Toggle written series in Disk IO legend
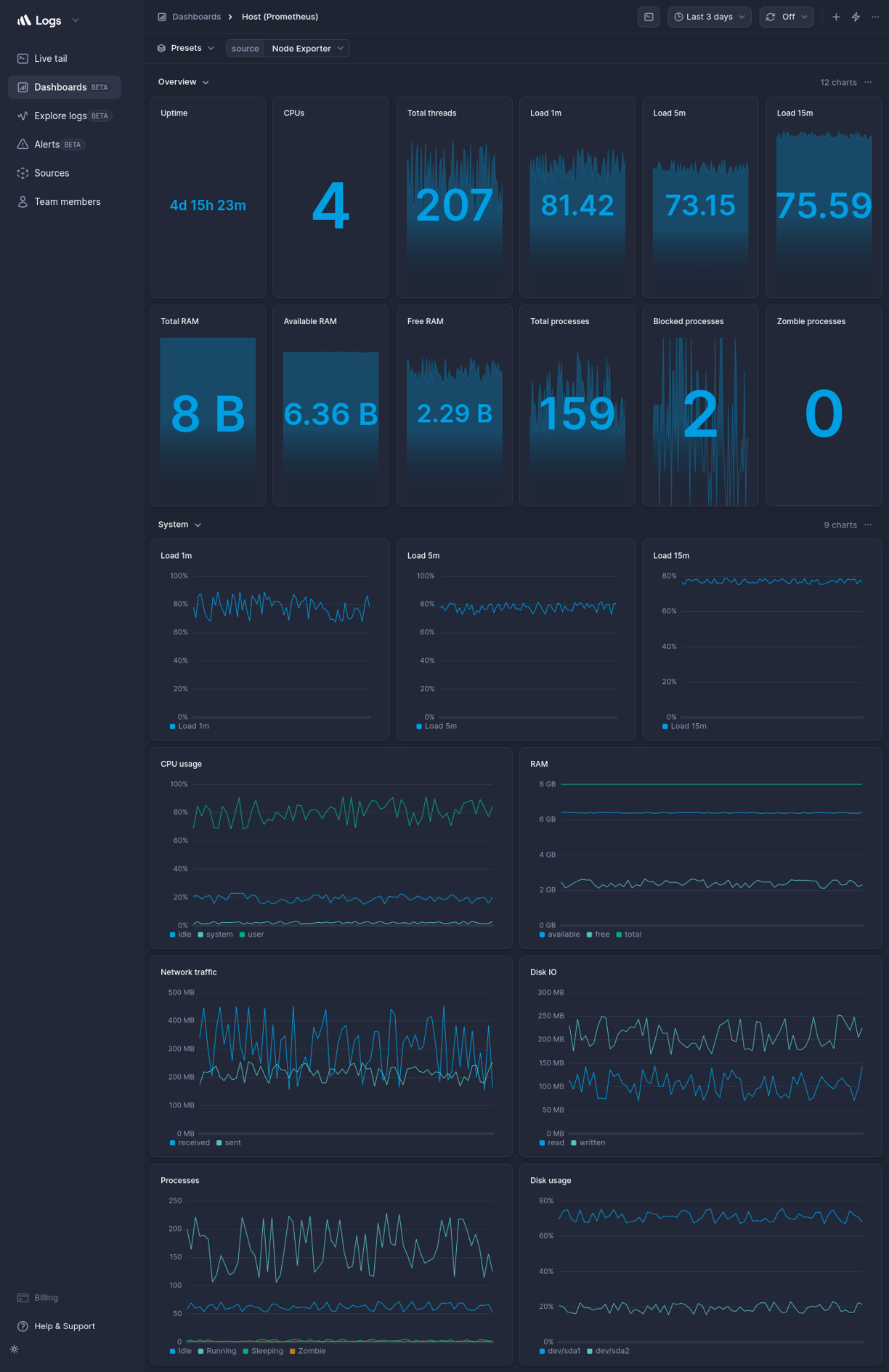This screenshot has height=1372, width=889. 588,1143
